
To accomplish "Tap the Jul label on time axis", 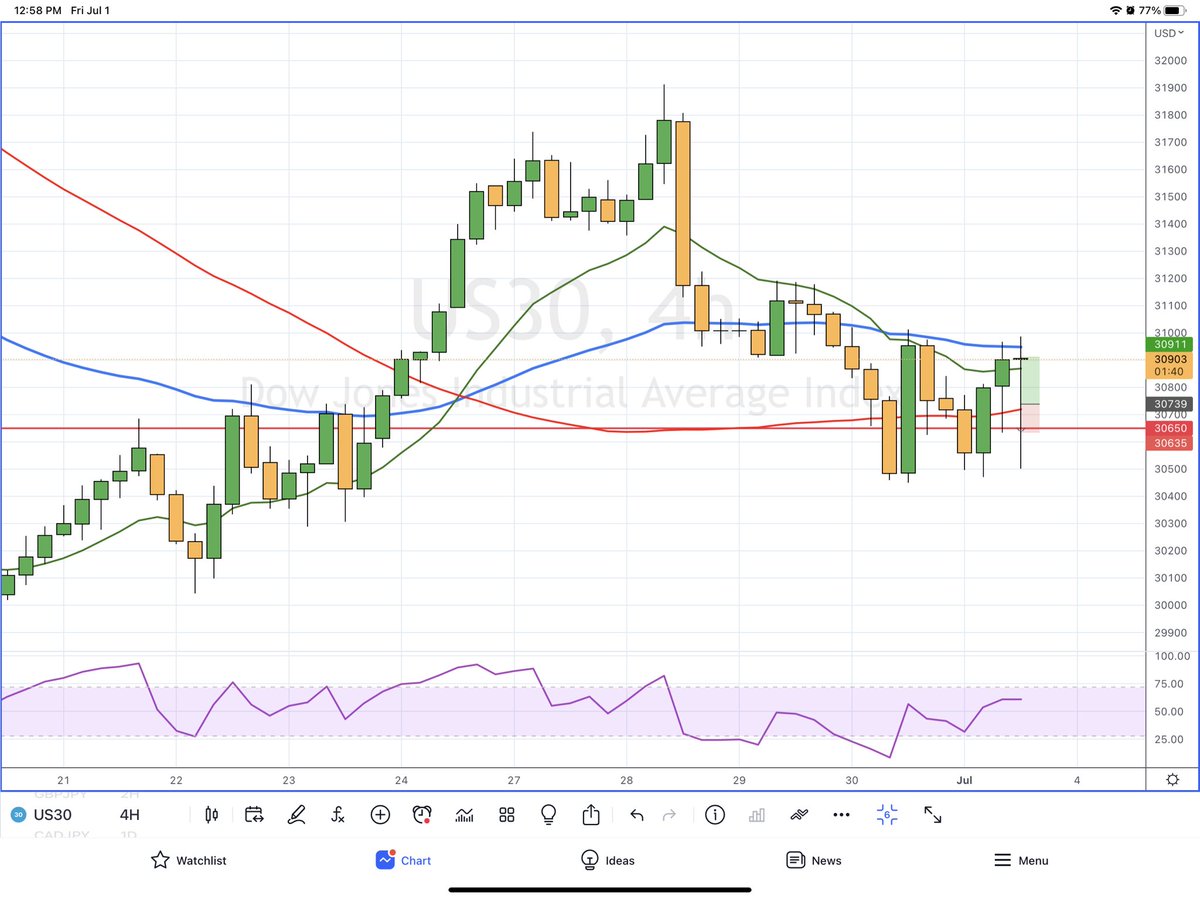I will pyautogui.click(x=965, y=780).
